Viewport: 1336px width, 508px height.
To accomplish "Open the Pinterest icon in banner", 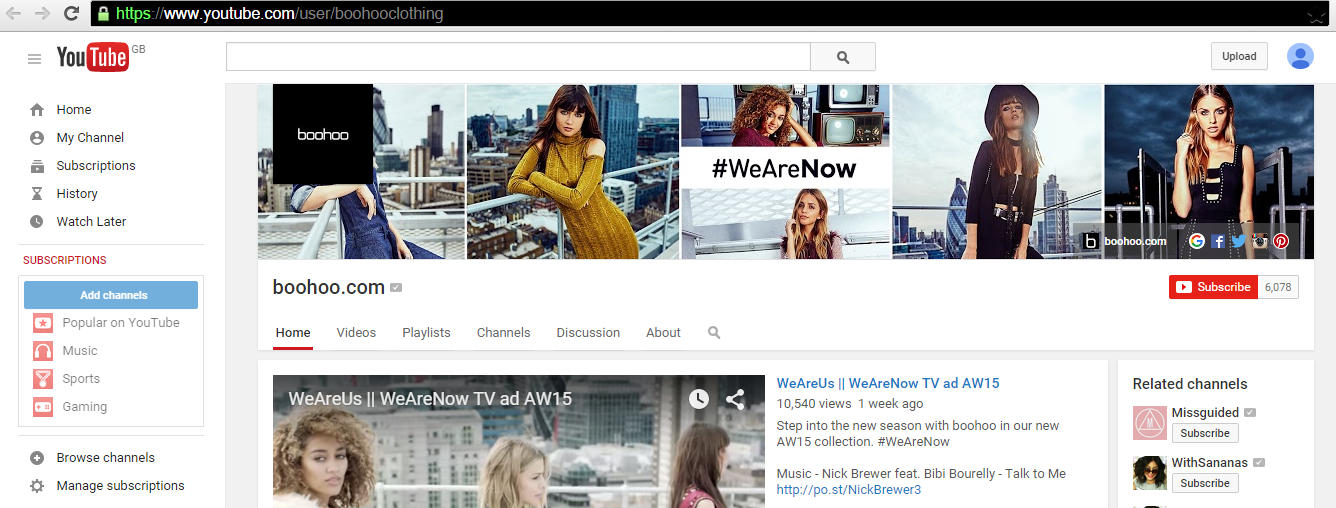I will click(x=1280, y=241).
